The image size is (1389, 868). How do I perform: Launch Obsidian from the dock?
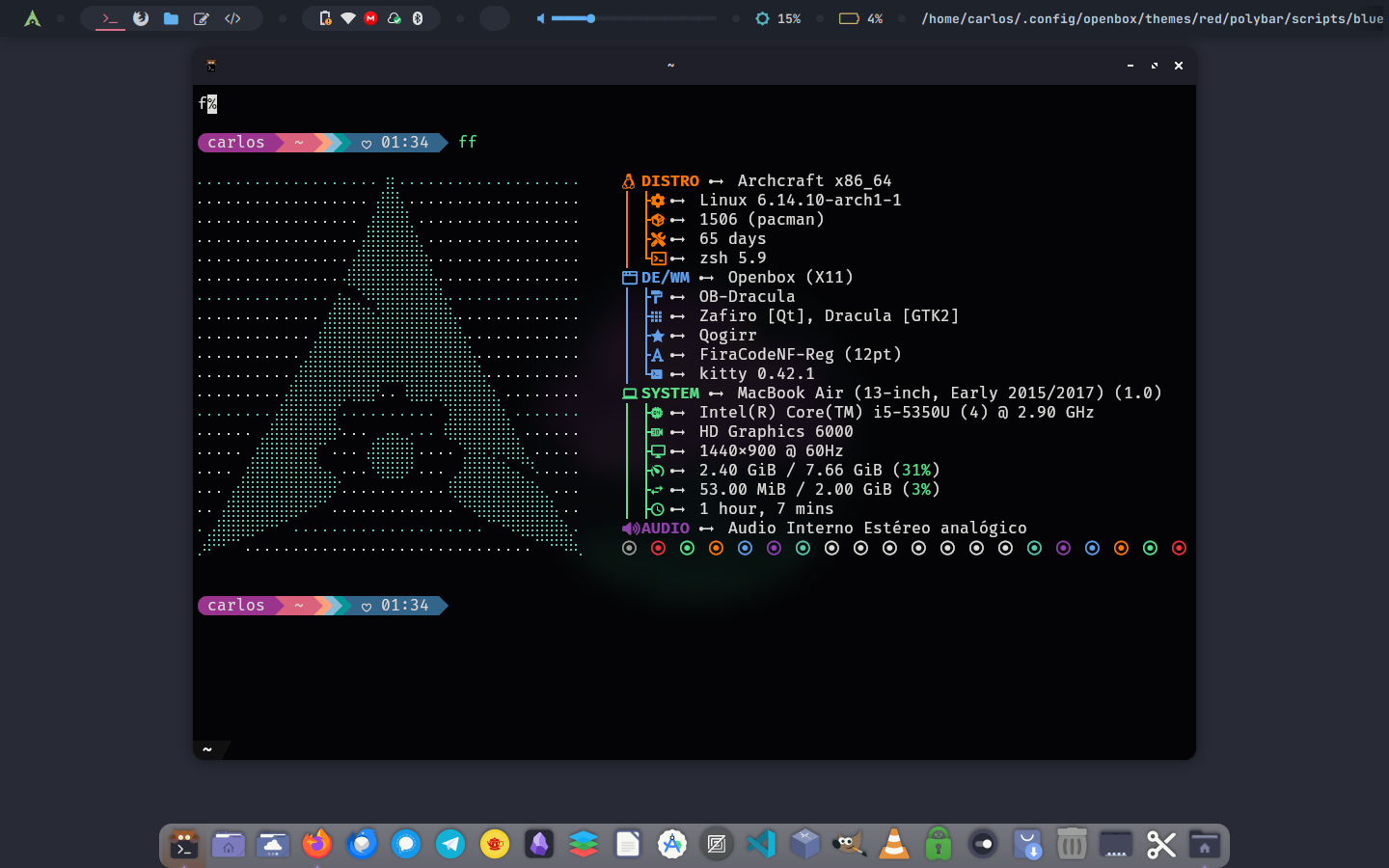(539, 845)
